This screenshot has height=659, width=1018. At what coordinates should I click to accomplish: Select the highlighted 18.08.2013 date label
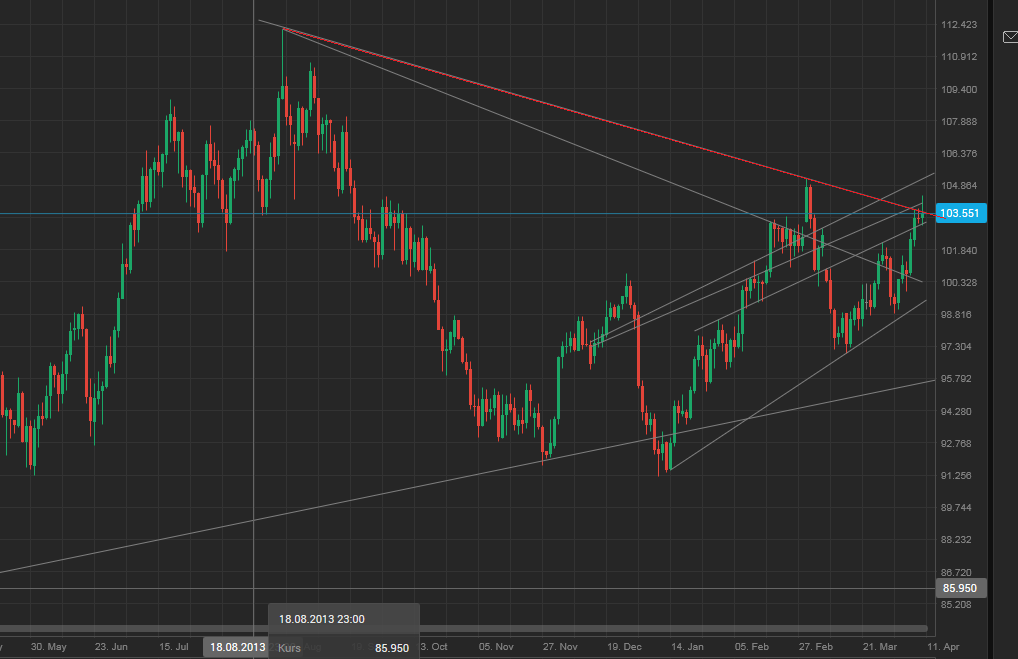[236, 647]
